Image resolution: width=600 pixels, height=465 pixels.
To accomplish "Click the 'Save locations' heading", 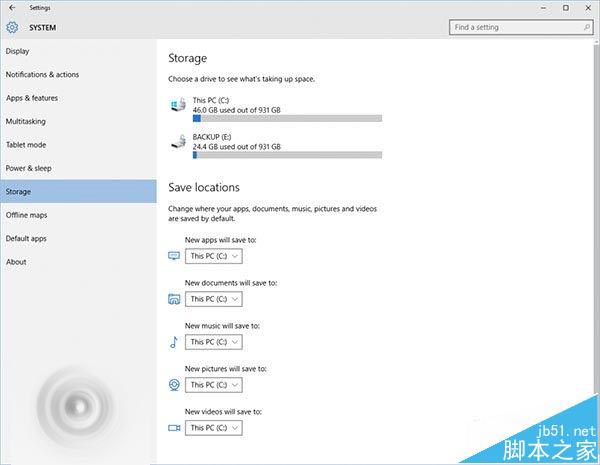I will pos(204,187).
